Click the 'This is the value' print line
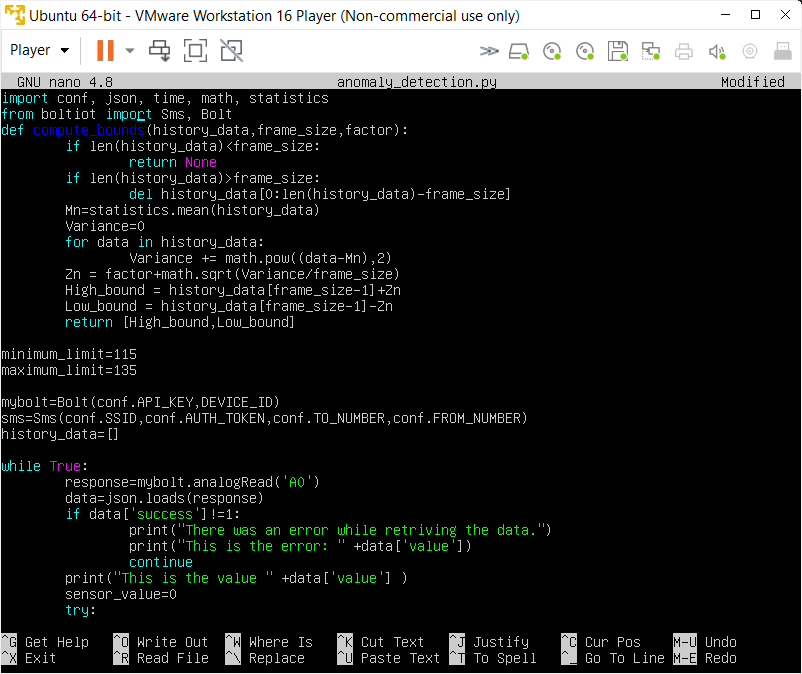 pyautogui.click(x=236, y=578)
